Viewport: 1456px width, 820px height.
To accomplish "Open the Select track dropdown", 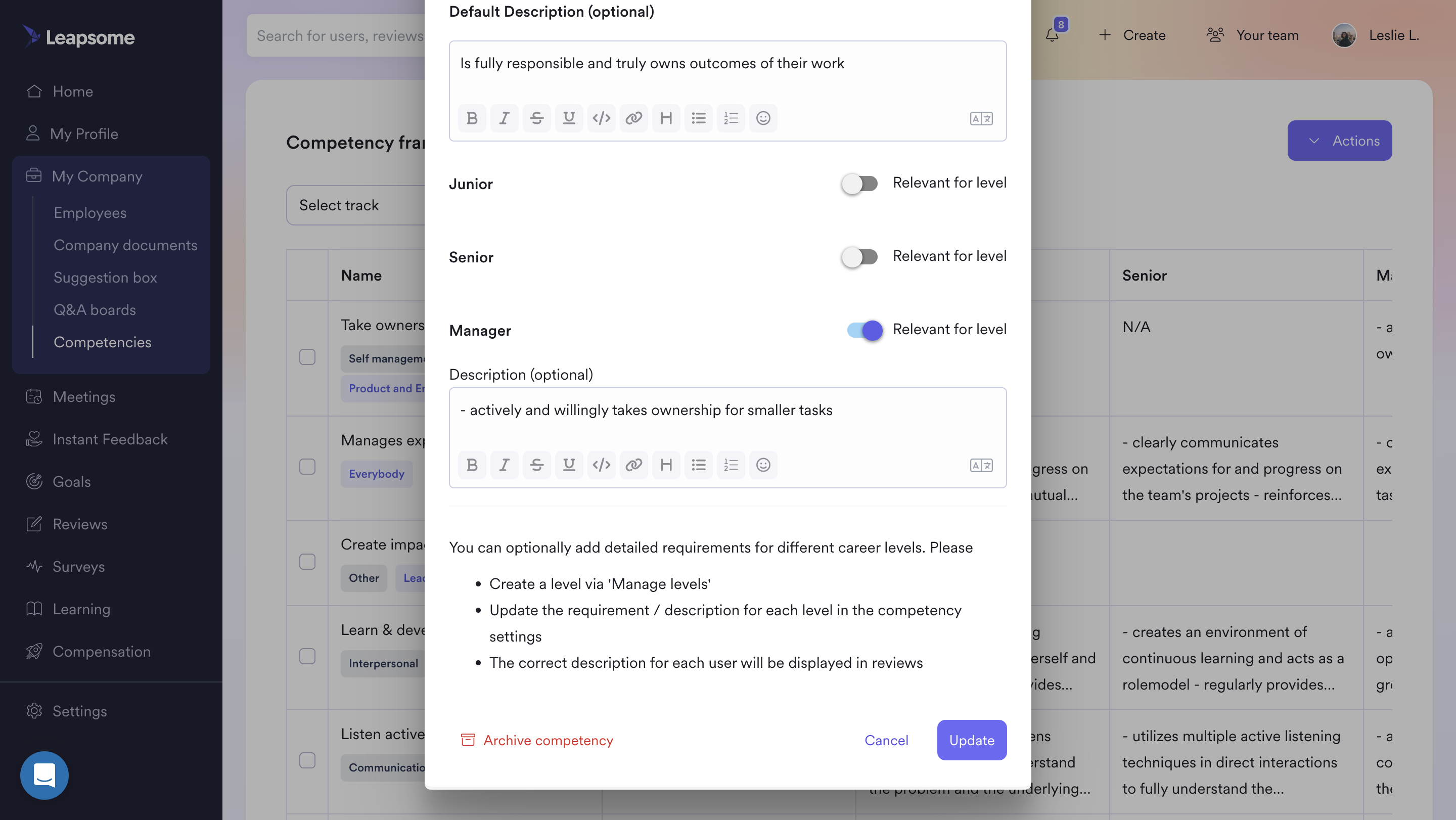I will tap(356, 205).
